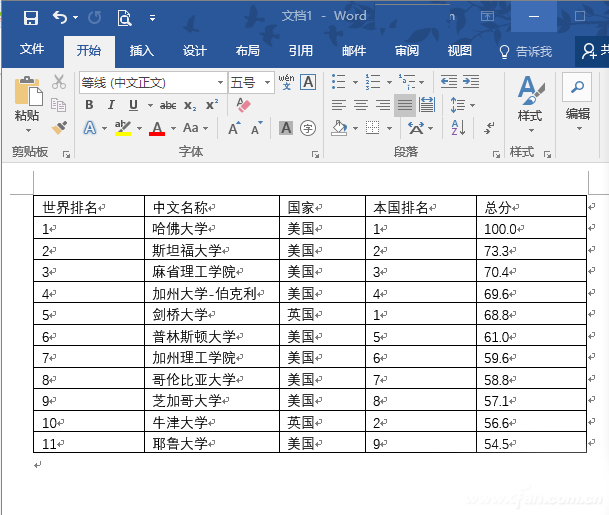Toggle superscript formatting
The height and width of the screenshot is (515, 609).
pos(212,105)
